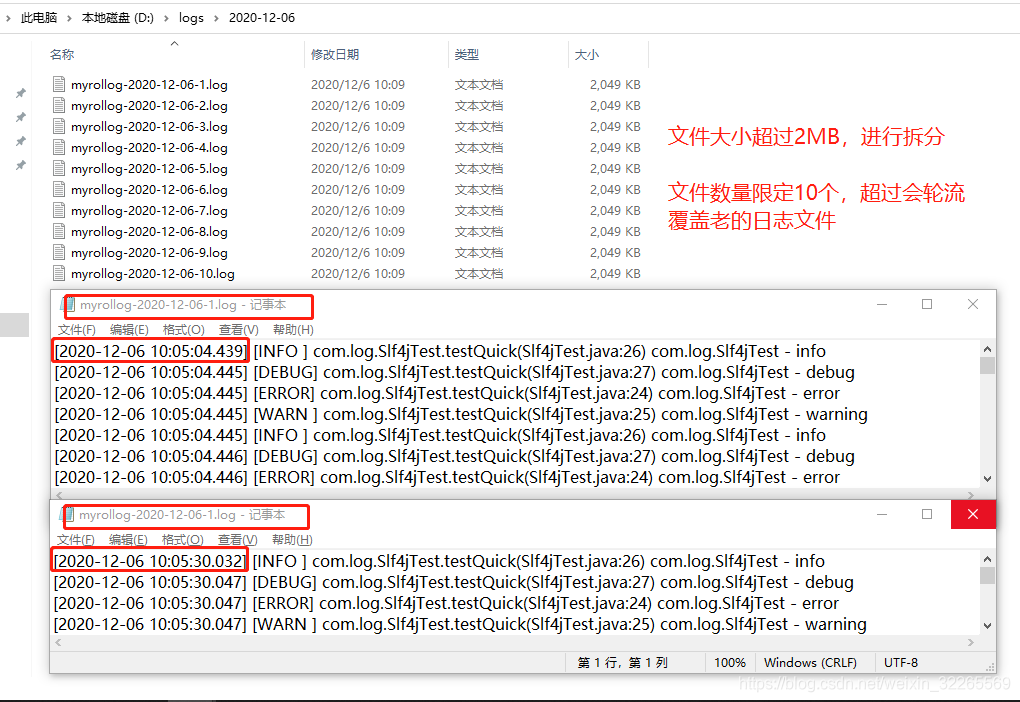
Task: Open 格式(O) menu in upper Notepad window
Action: [x=183, y=330]
